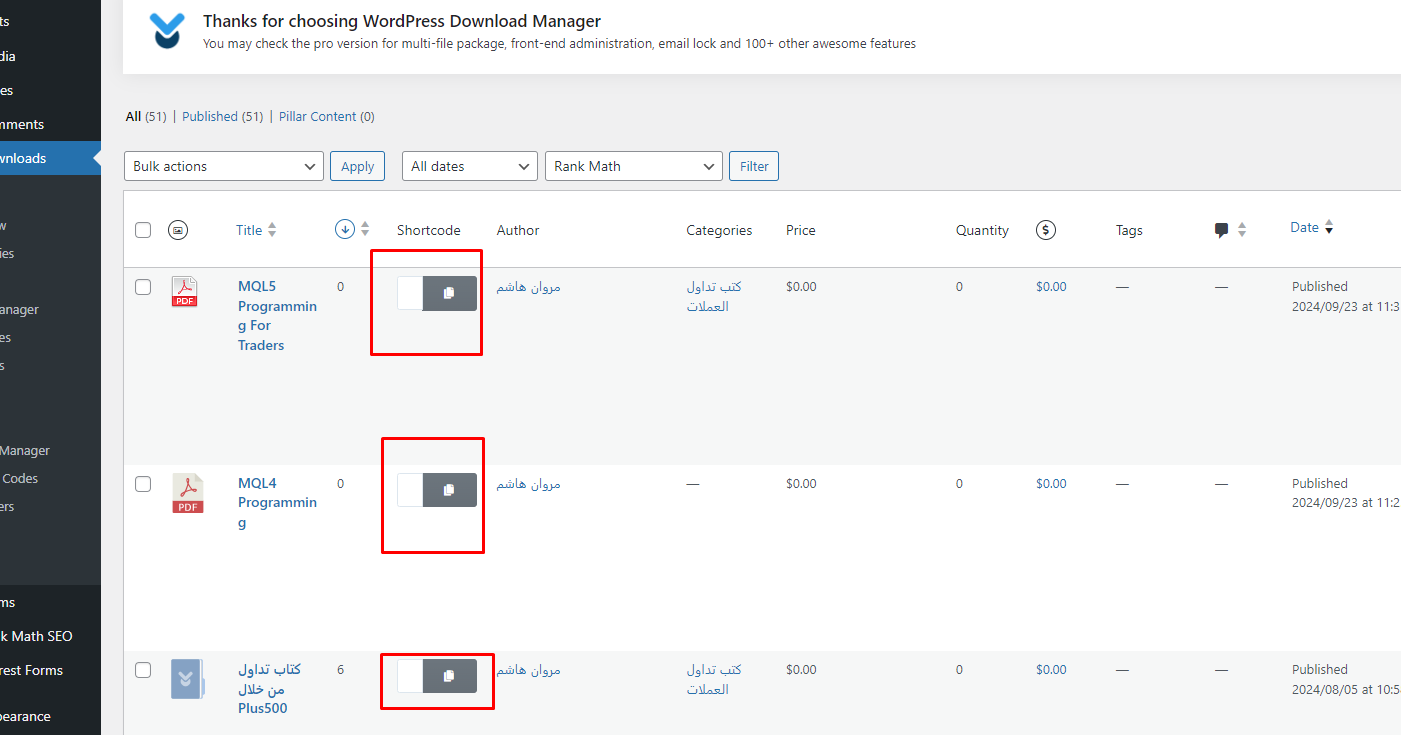Viewport: 1401px width, 735px height.
Task: Click the Apply bulk action button
Action: [x=357, y=166]
